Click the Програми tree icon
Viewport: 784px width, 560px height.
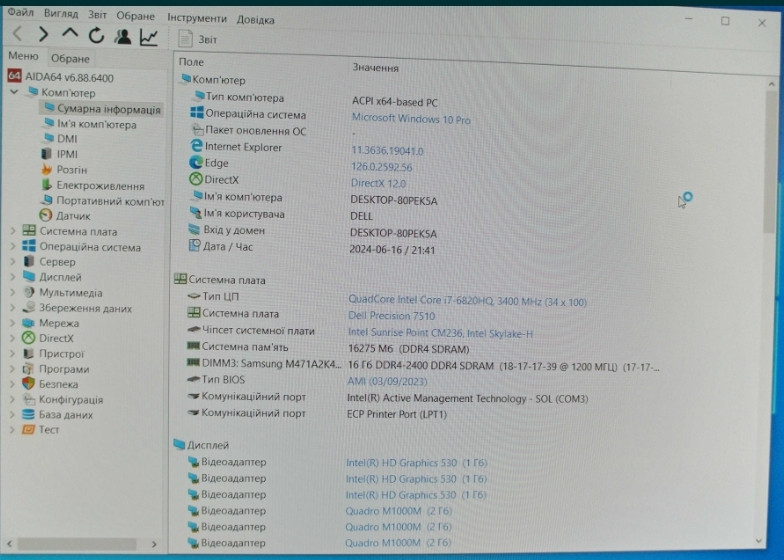pos(28,369)
